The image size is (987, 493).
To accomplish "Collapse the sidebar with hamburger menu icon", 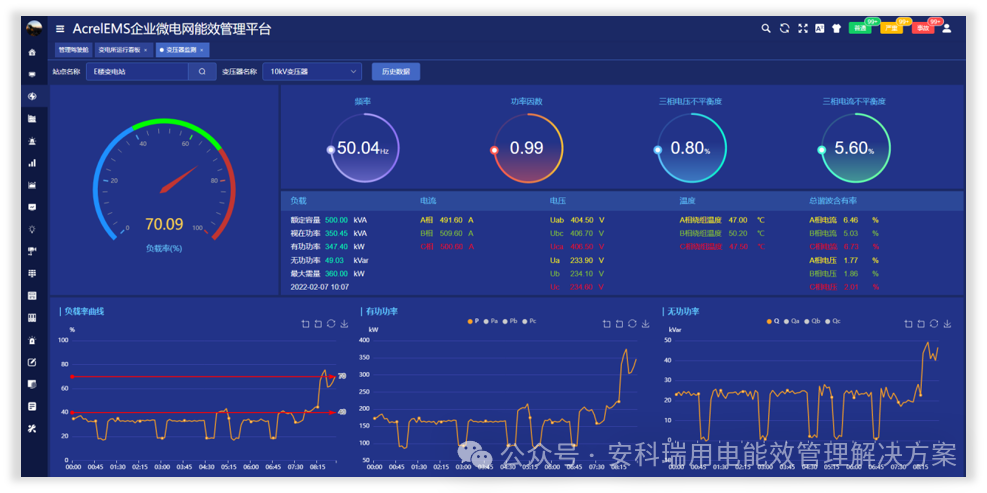I will pos(60,29).
